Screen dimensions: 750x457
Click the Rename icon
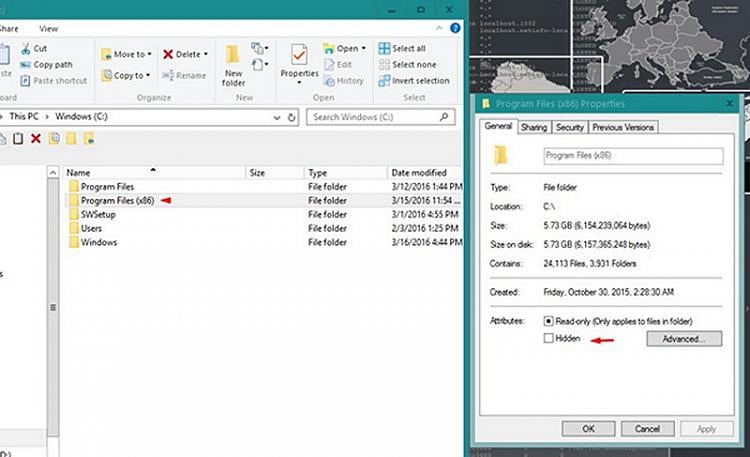pyautogui.click(x=168, y=75)
